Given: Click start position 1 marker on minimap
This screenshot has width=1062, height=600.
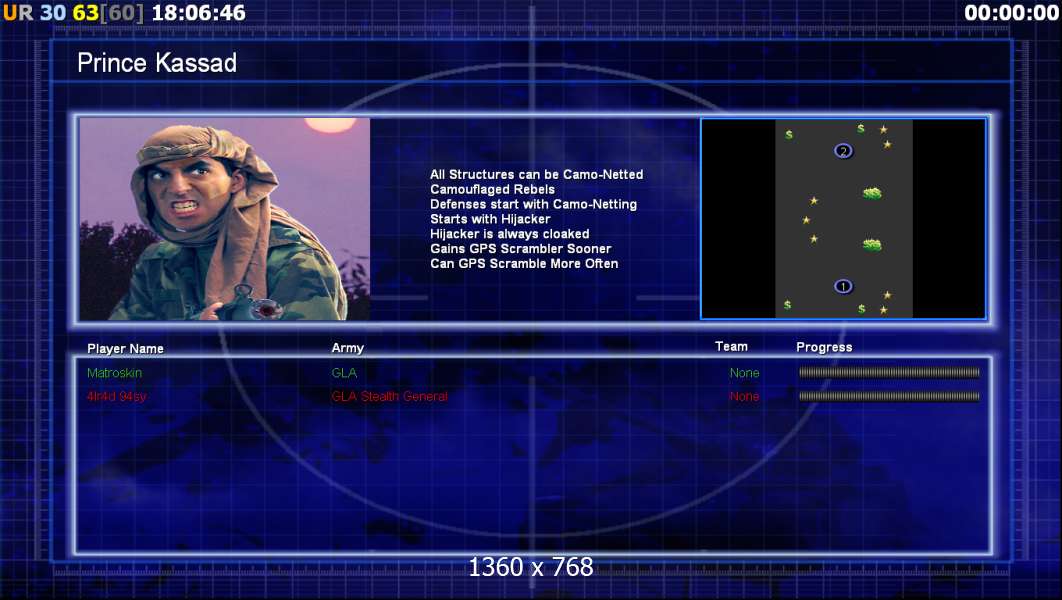Looking at the screenshot, I should [843, 286].
